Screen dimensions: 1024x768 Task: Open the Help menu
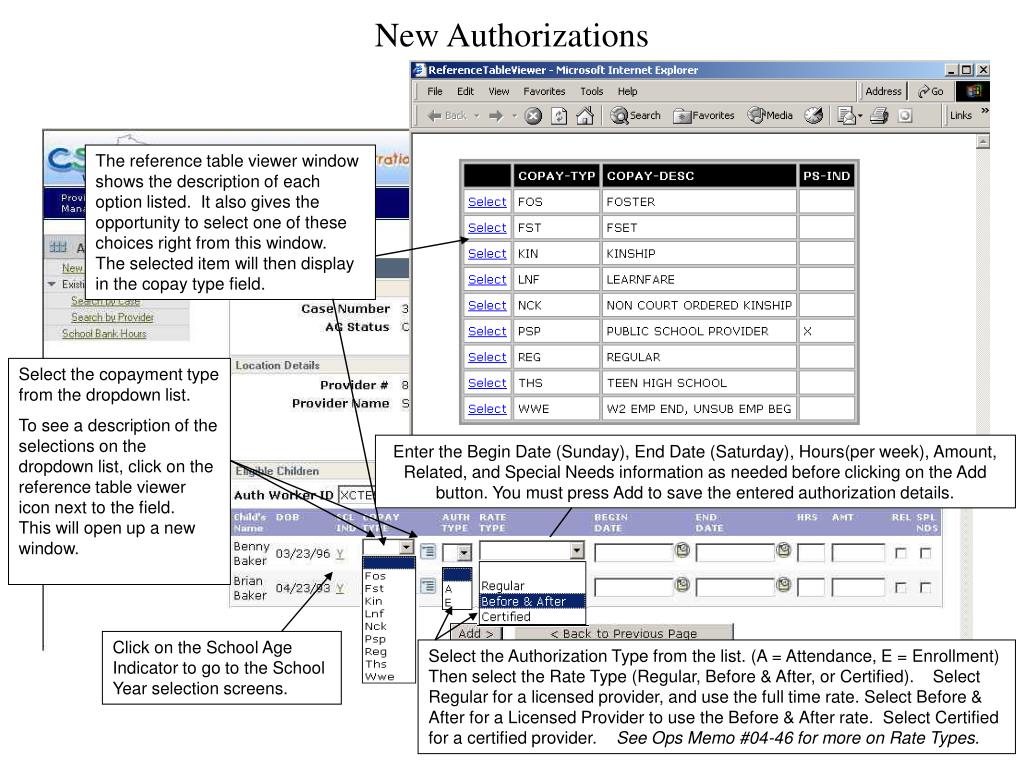coord(628,91)
